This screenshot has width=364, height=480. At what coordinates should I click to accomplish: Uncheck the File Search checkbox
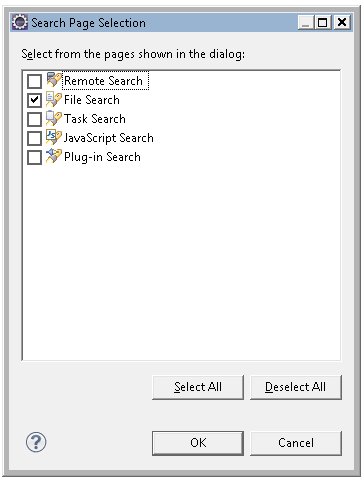pos(34,100)
